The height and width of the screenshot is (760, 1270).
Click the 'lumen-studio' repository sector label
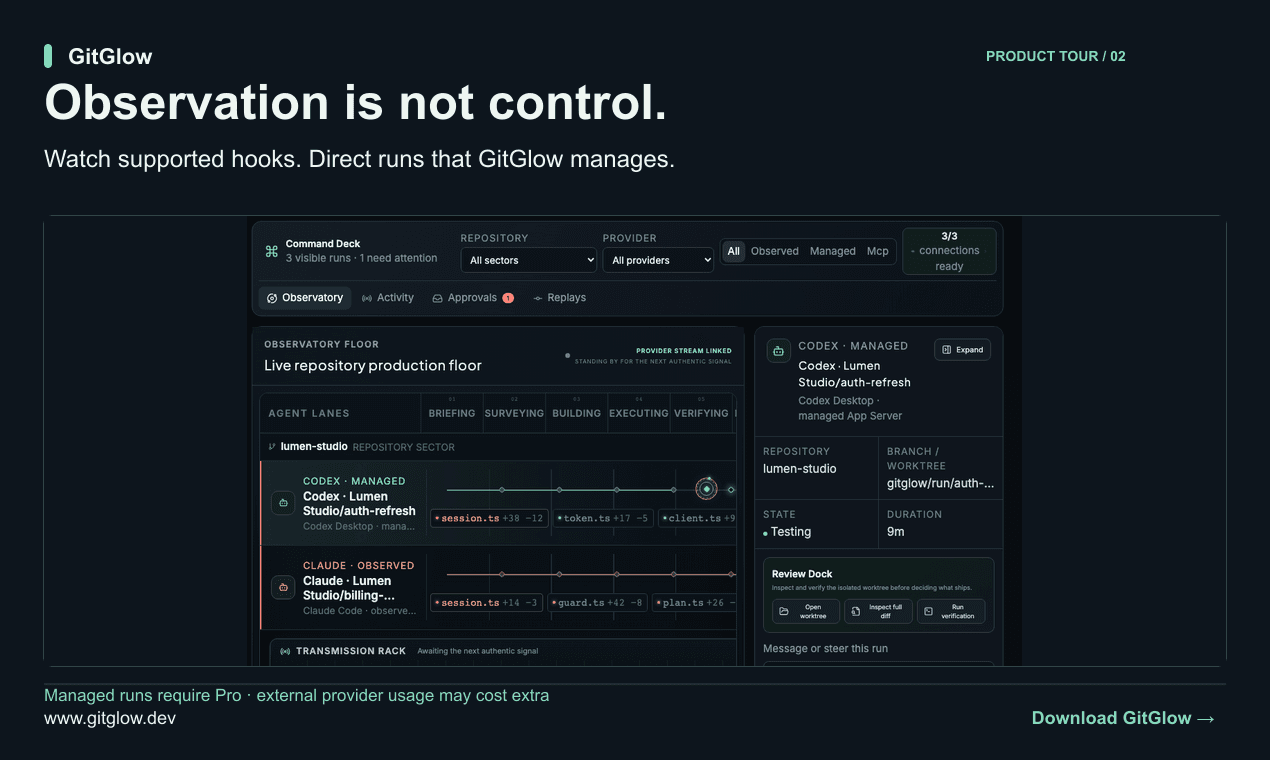coord(314,446)
